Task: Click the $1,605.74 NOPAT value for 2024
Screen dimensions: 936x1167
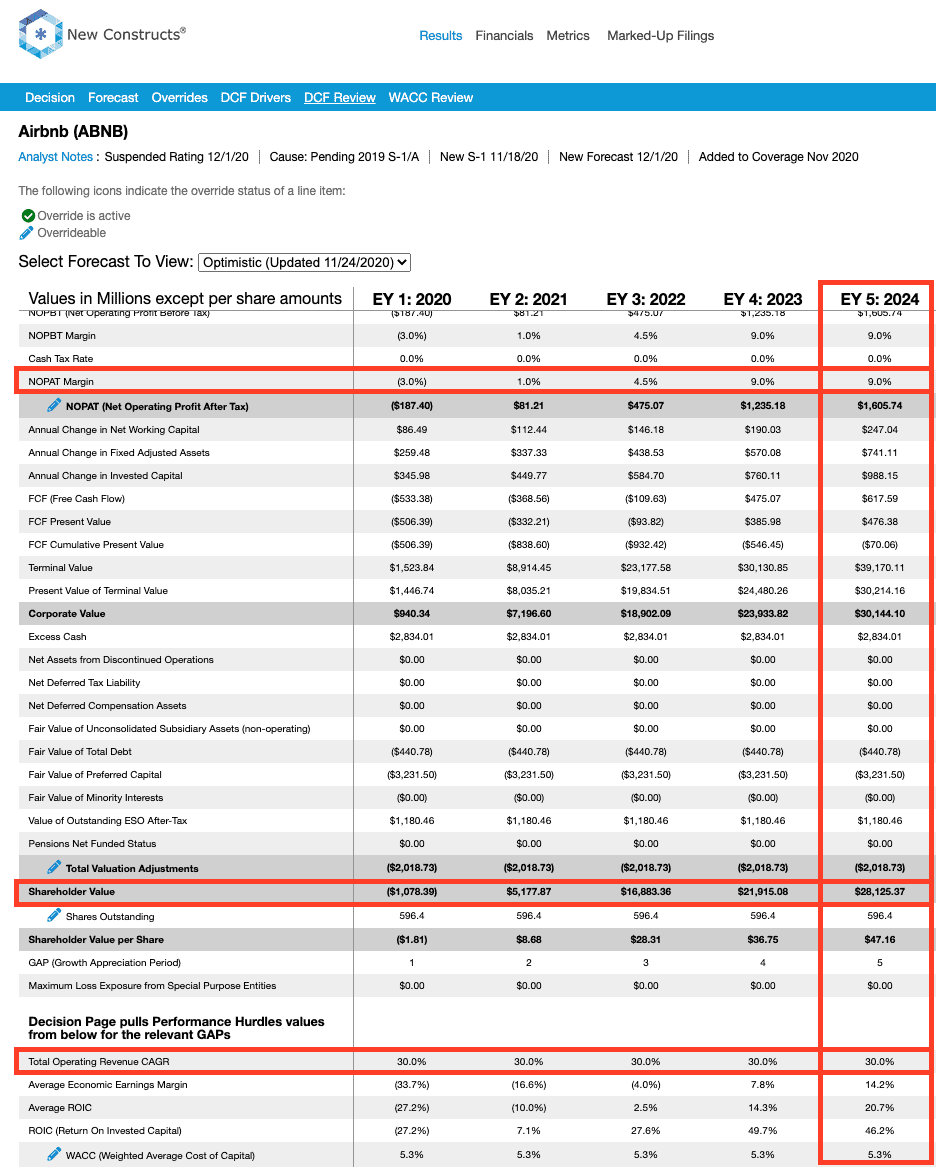Action: [x=879, y=406]
